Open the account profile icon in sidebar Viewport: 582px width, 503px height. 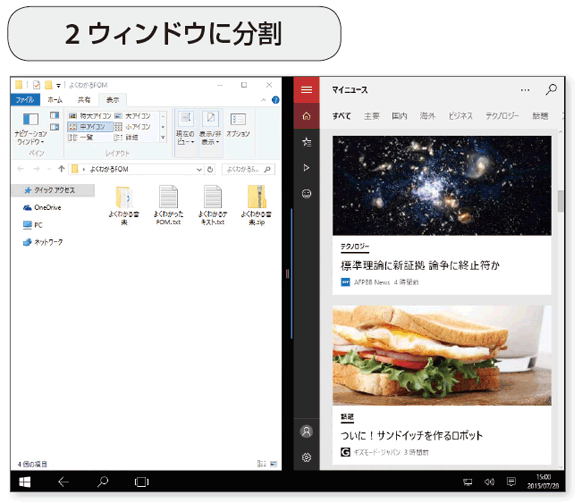[x=306, y=431]
